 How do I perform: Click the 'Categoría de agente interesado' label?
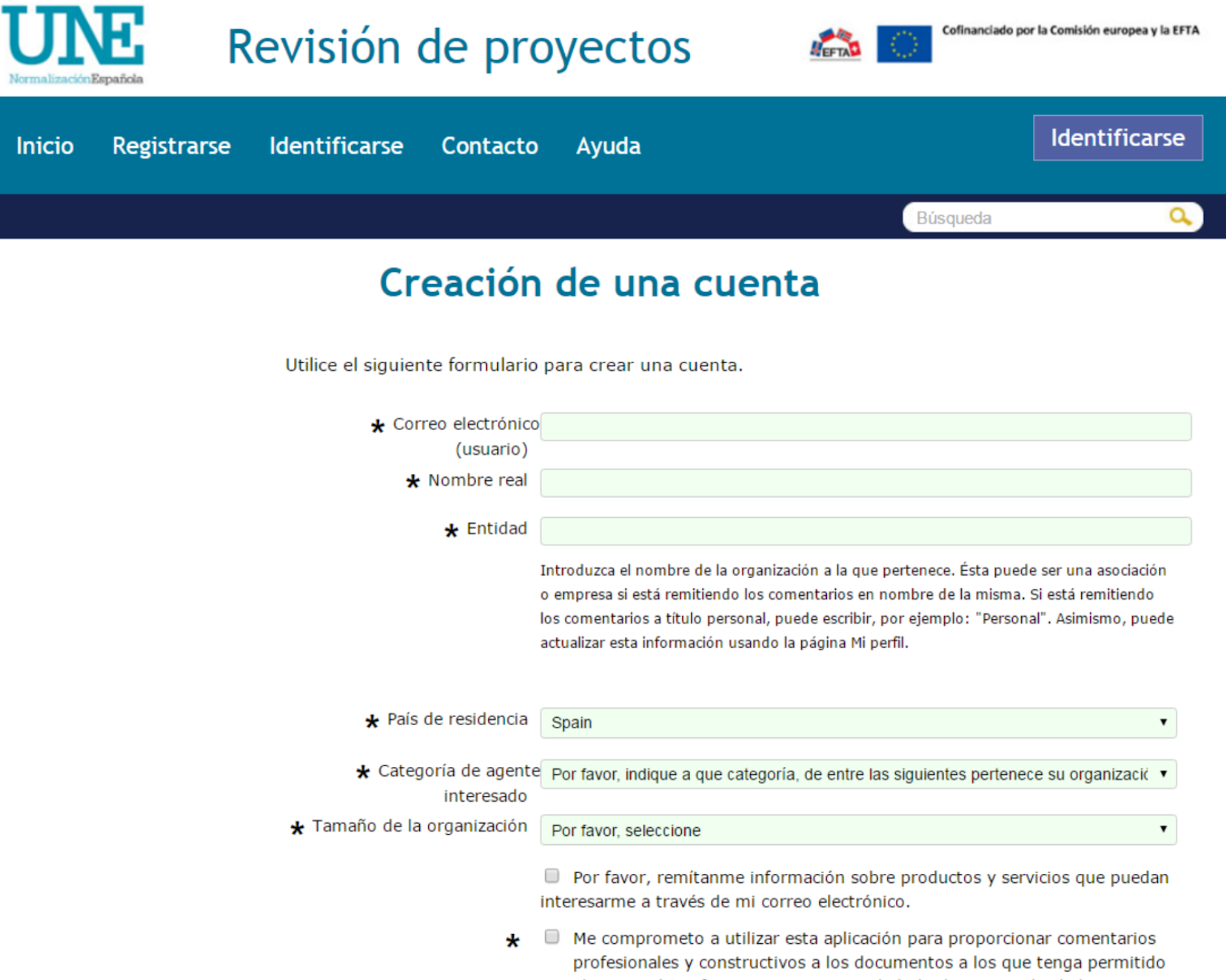(459, 783)
